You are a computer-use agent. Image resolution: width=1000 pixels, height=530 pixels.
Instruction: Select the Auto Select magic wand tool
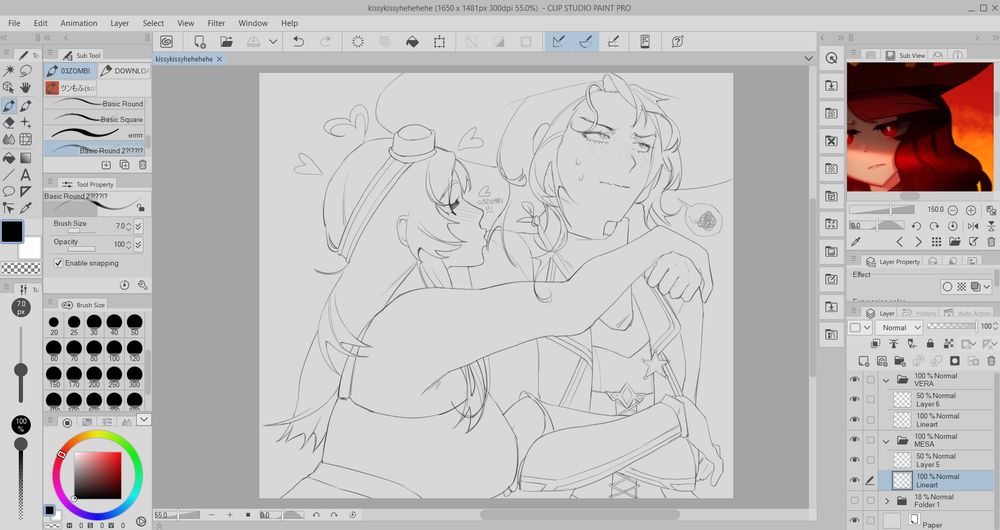coord(9,71)
